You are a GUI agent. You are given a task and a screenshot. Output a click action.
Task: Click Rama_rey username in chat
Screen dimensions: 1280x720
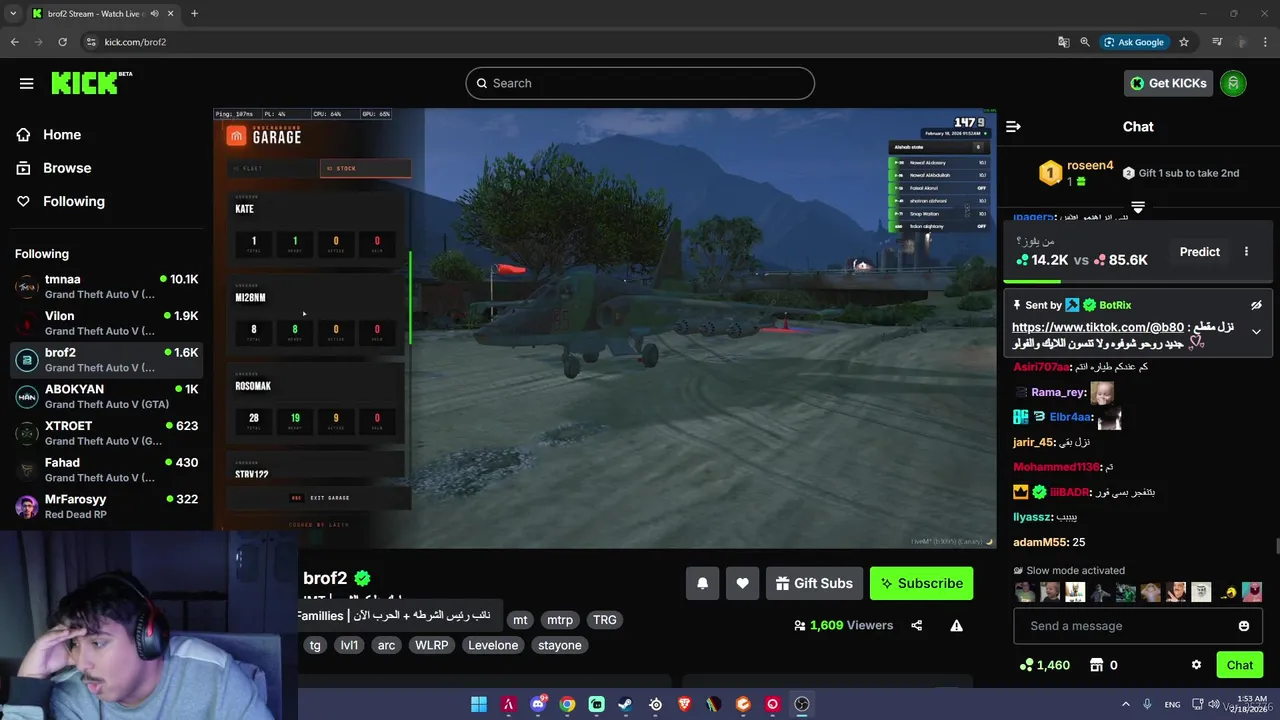click(x=1058, y=392)
